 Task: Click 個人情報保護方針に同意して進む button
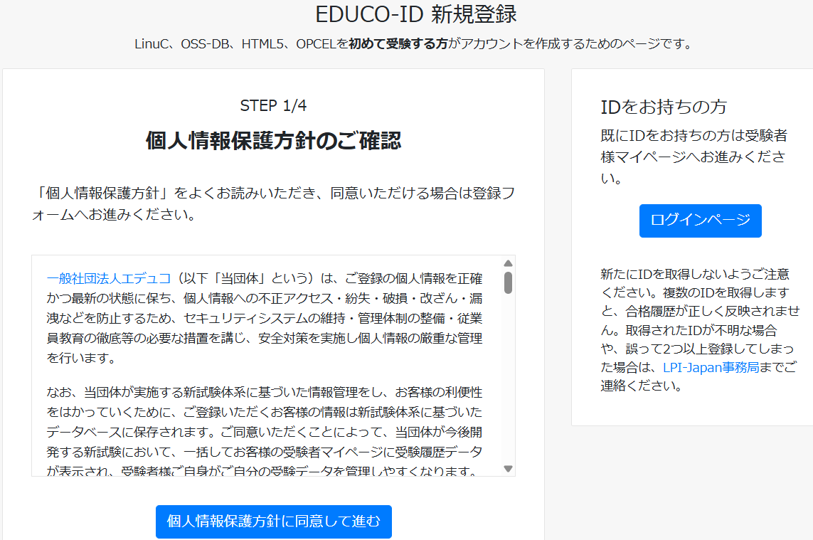click(x=273, y=521)
